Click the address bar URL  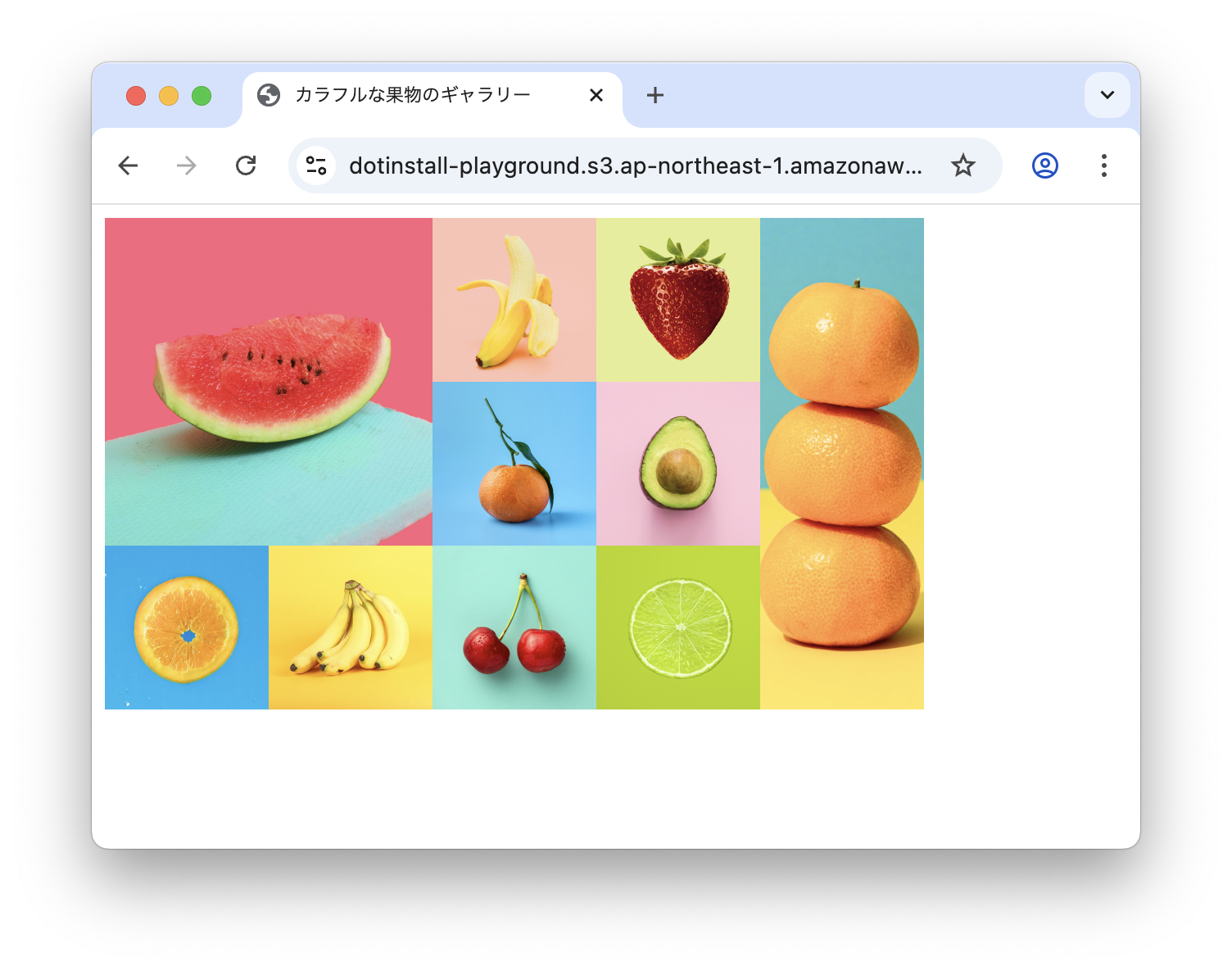(636, 165)
